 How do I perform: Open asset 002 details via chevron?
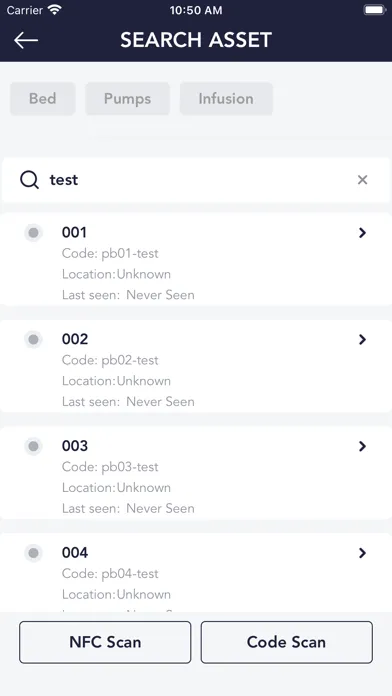point(362,340)
